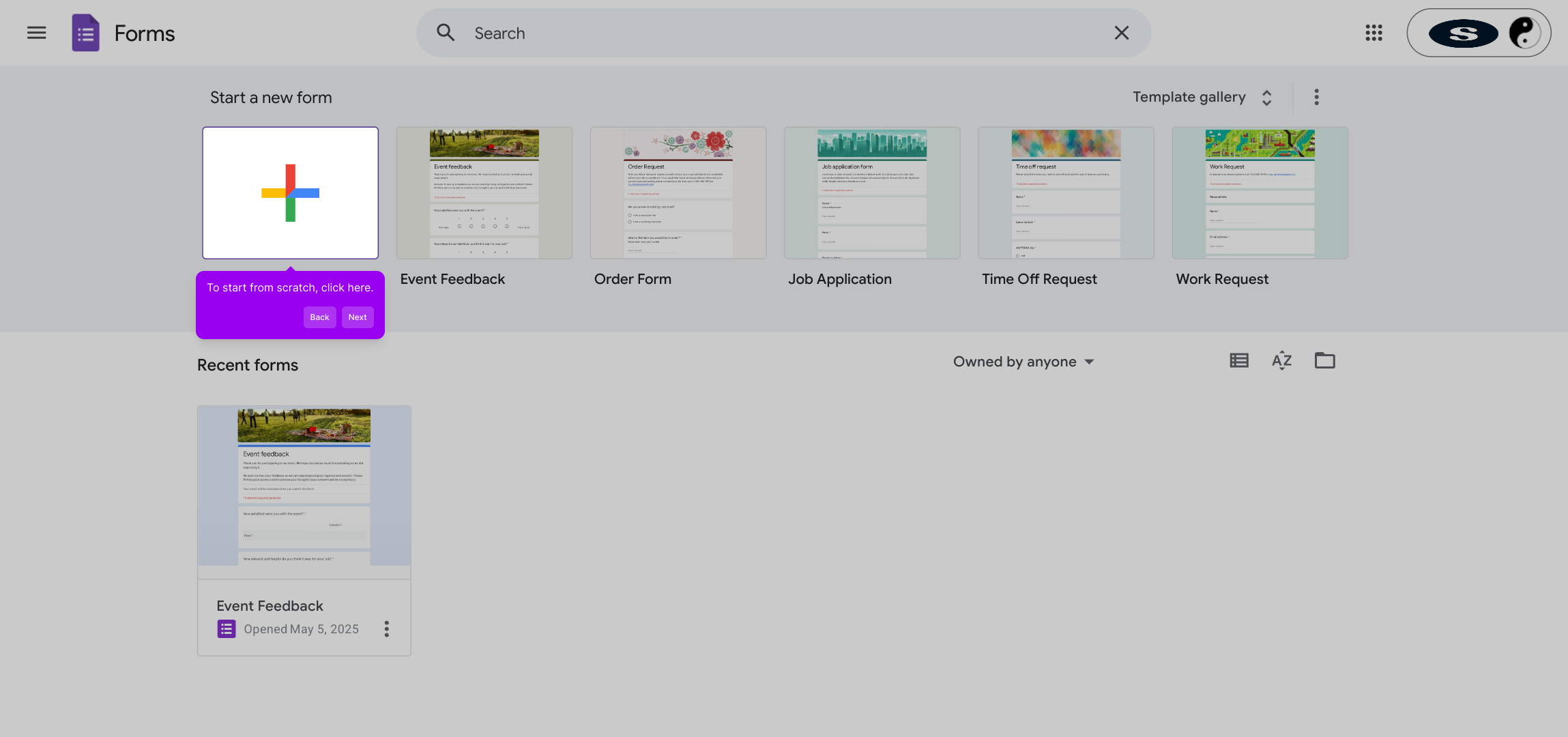Open the Owned by anyone dropdown
This screenshot has height=737, width=1568.
[x=1023, y=362]
